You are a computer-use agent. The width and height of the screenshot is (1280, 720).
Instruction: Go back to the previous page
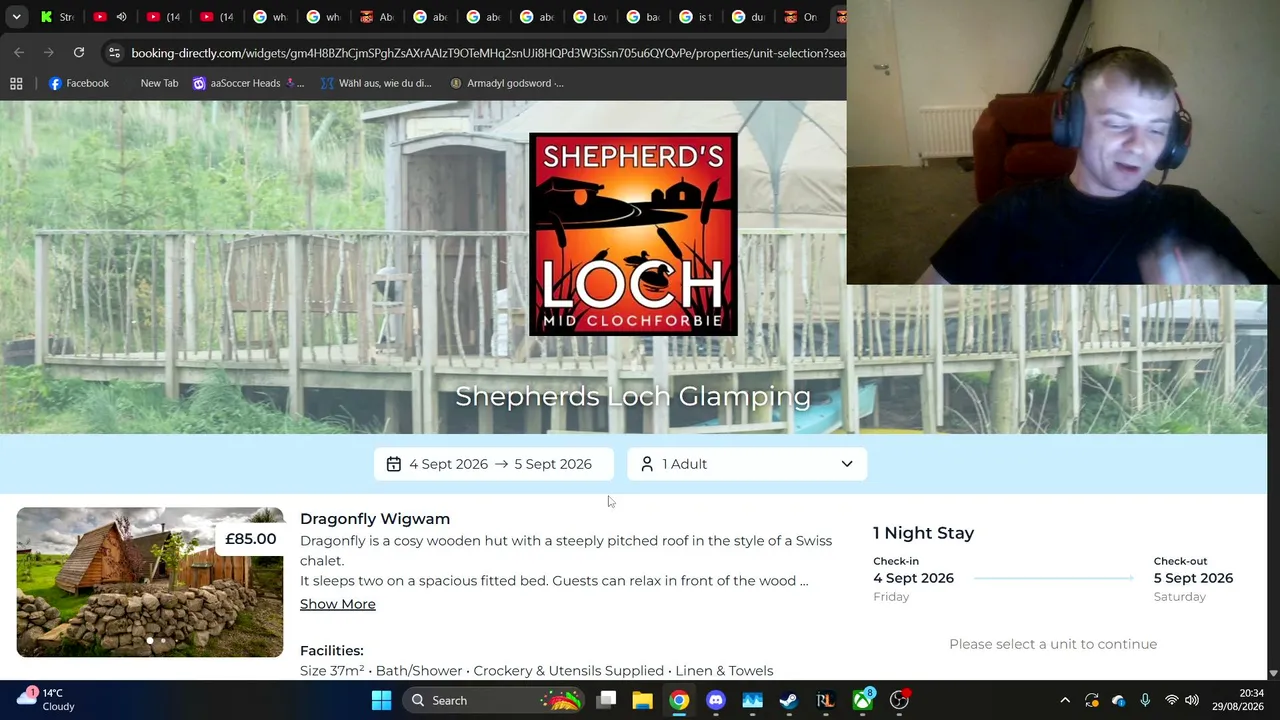tap(19, 53)
